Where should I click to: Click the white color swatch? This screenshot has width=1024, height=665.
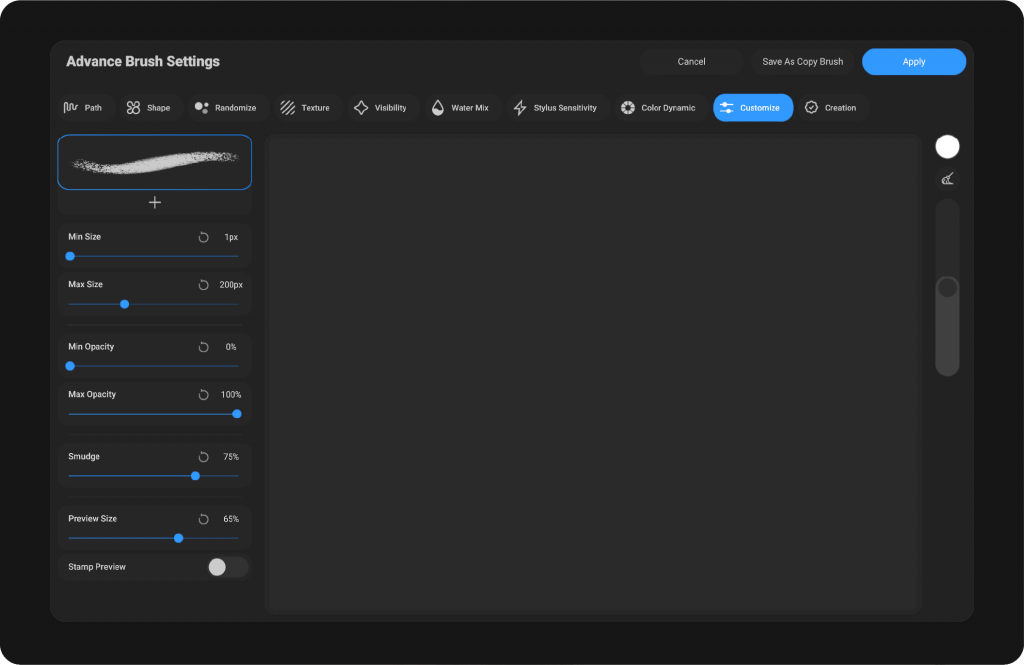[x=947, y=147]
